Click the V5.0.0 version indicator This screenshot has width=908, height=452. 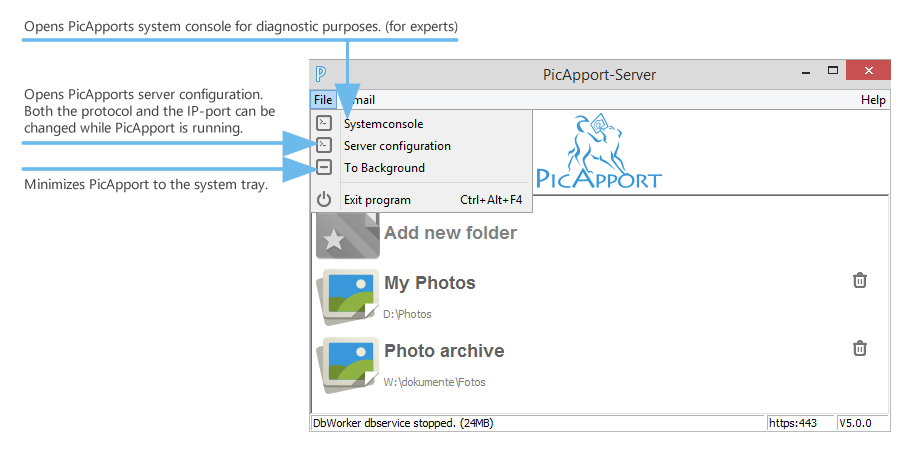click(x=857, y=423)
